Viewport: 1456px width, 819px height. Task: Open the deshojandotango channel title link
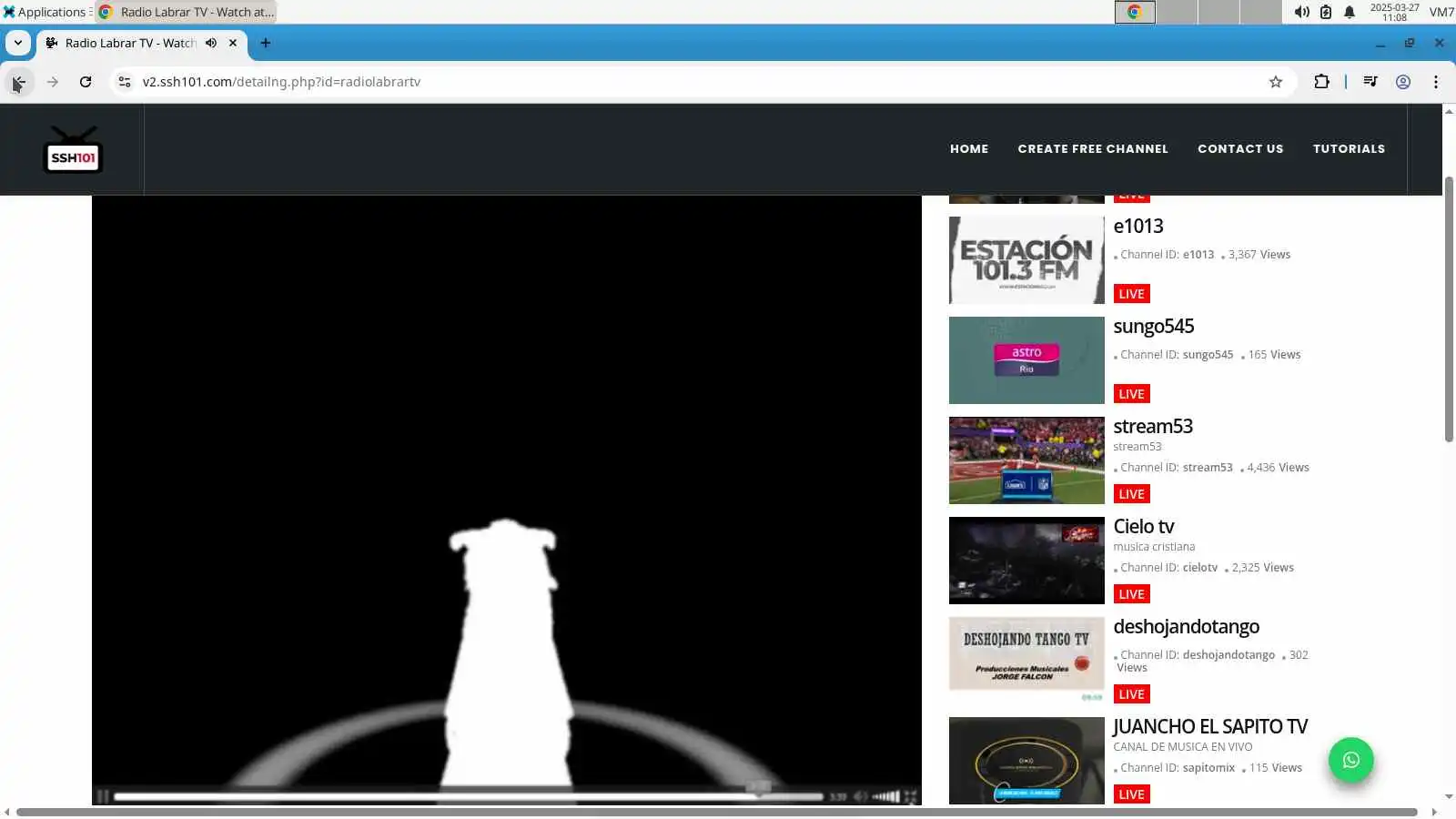click(1187, 627)
